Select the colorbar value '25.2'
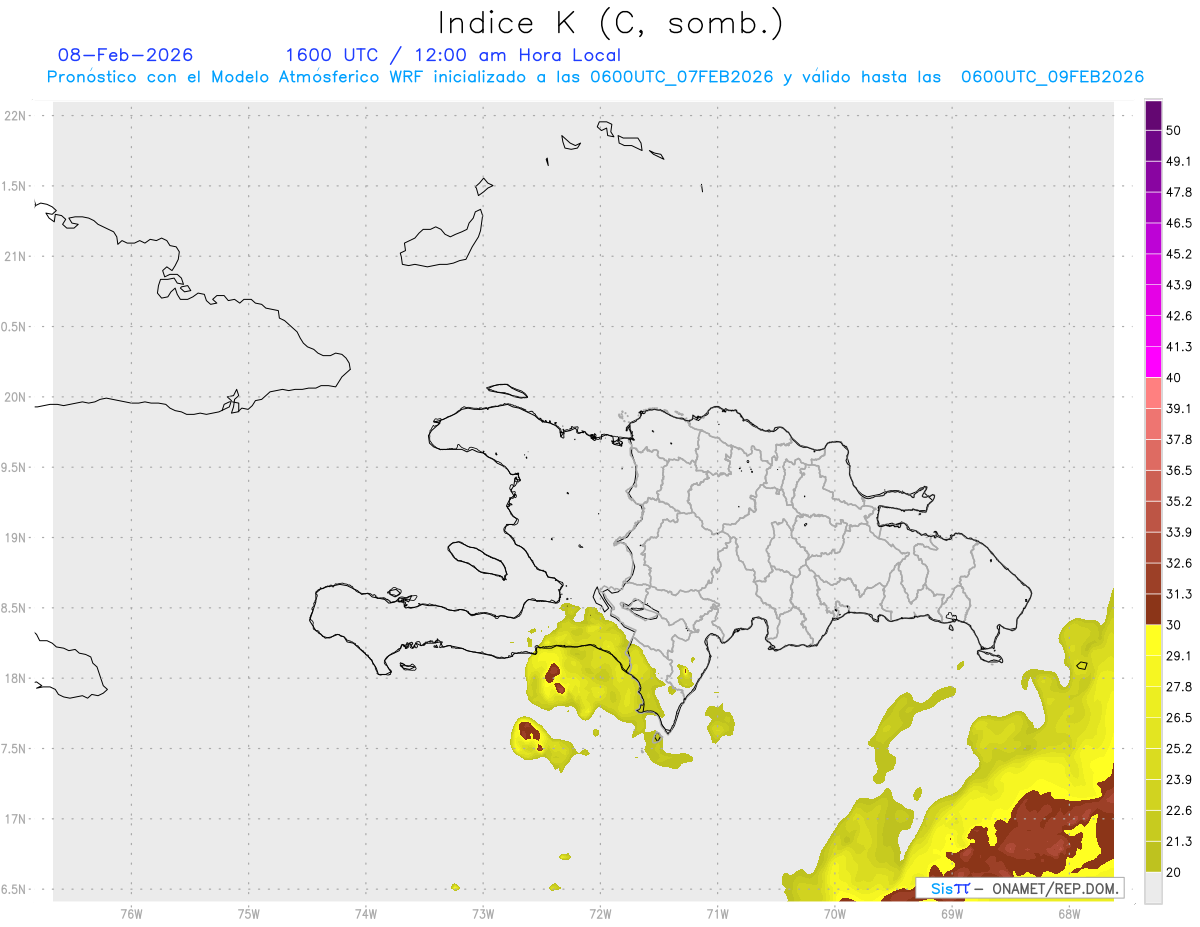 pyautogui.click(x=1179, y=749)
